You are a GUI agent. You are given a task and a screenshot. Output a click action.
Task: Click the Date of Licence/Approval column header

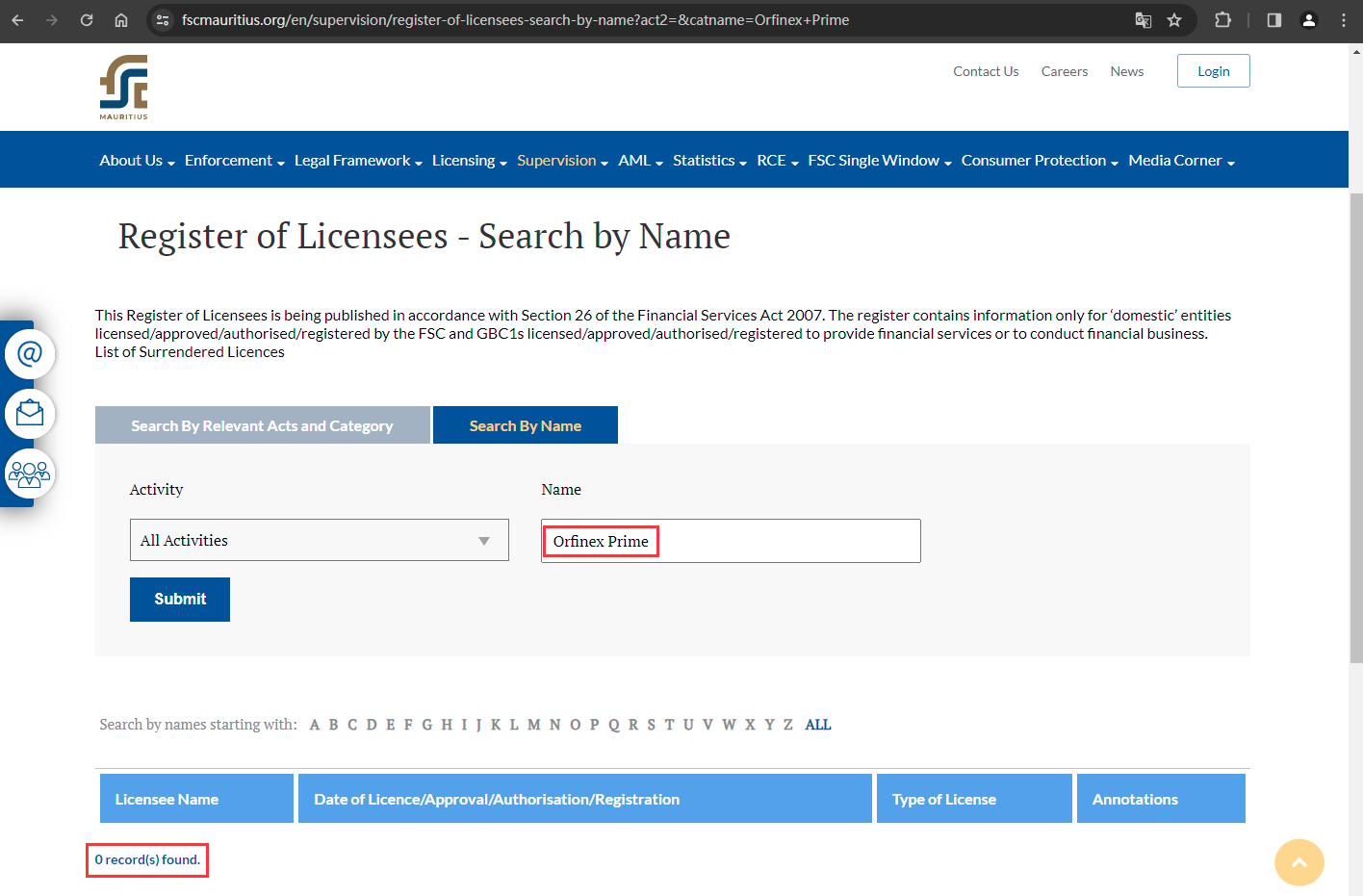click(585, 799)
